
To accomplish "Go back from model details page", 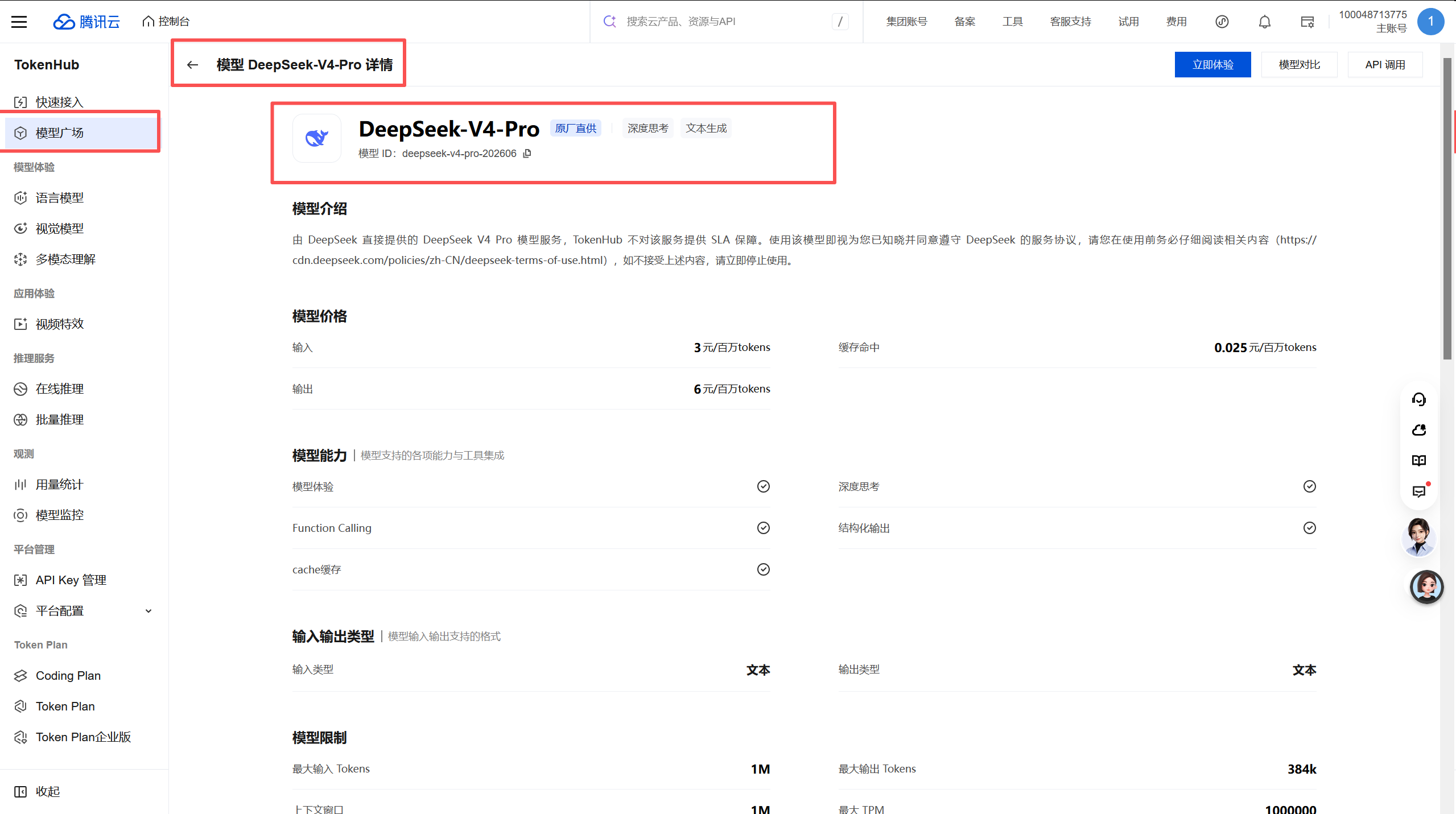I will tap(192, 65).
